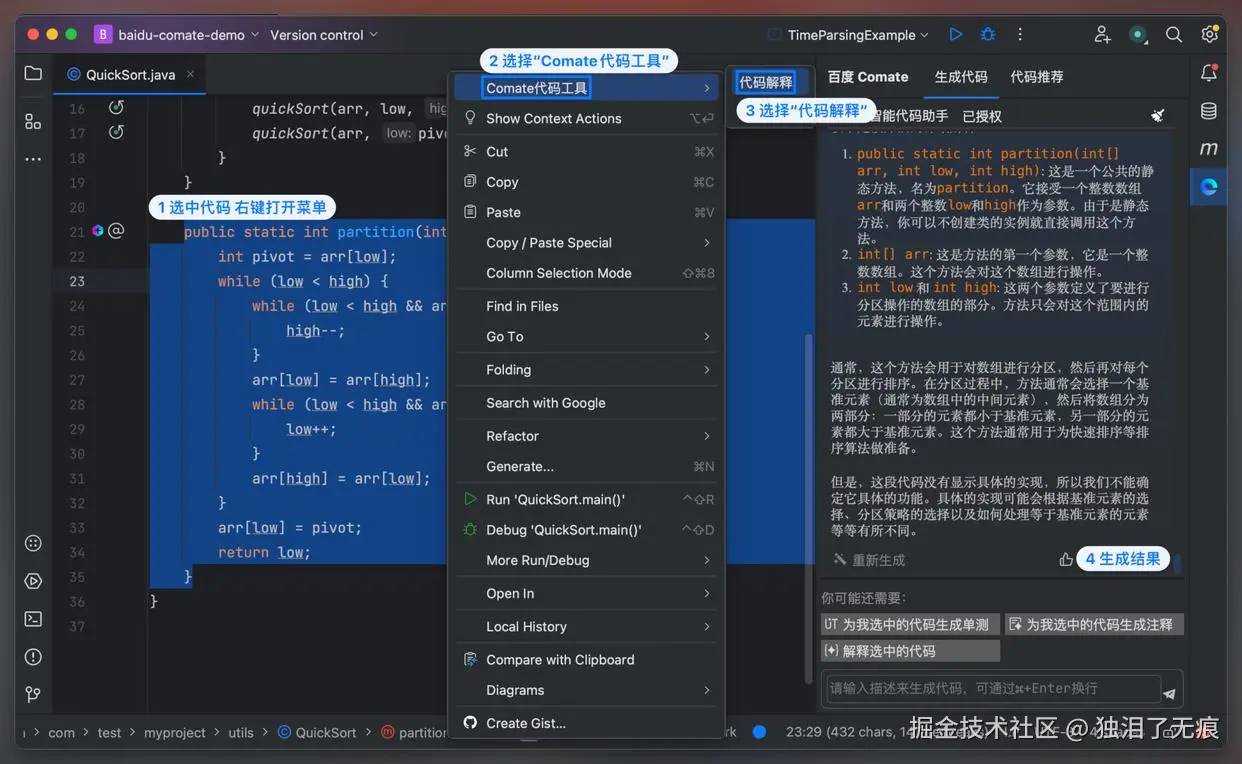Screen dimensions: 1242x764
Task: Choose Comate代码工具 in the context menu
Action: (x=586, y=88)
